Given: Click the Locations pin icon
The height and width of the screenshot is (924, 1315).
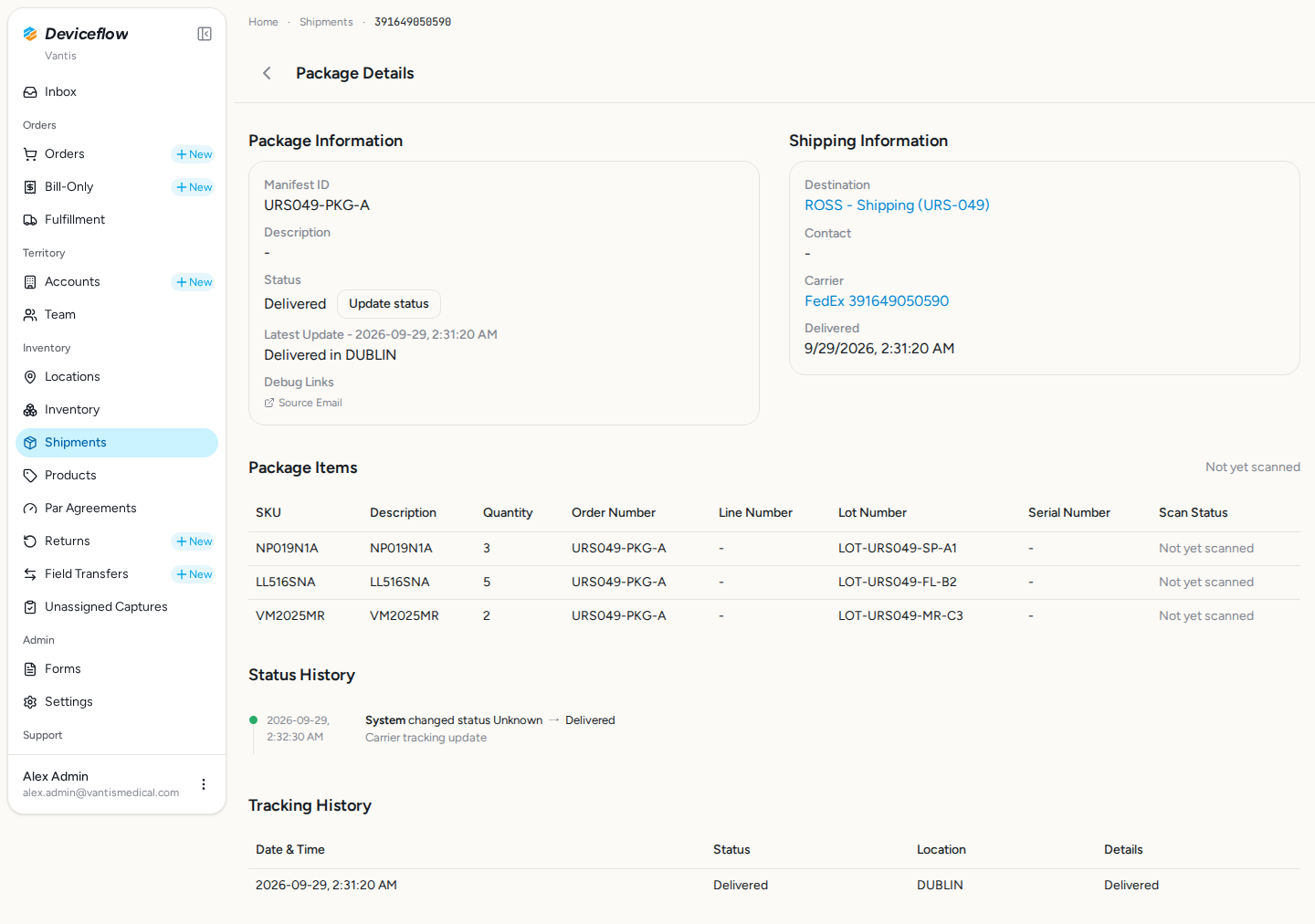Looking at the screenshot, I should 30,377.
